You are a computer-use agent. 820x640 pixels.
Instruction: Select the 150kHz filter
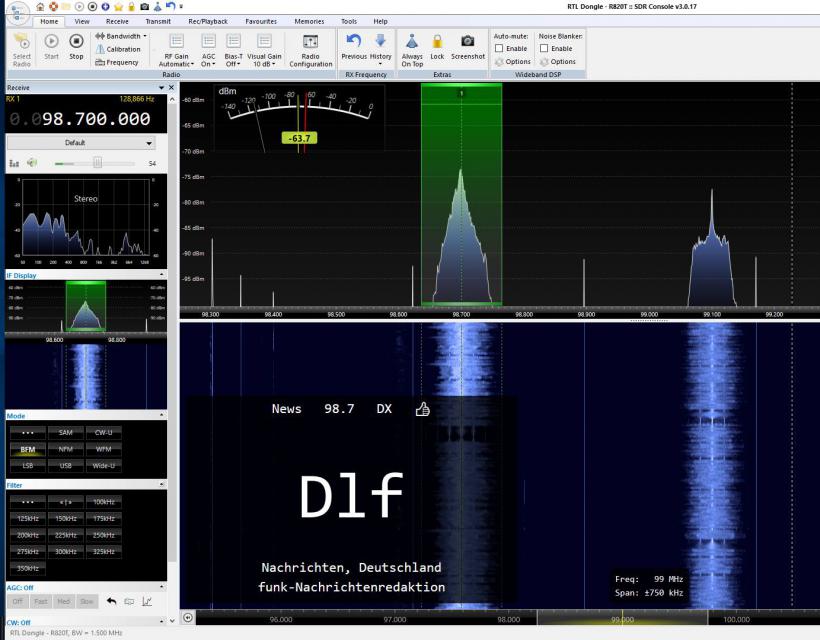66,519
